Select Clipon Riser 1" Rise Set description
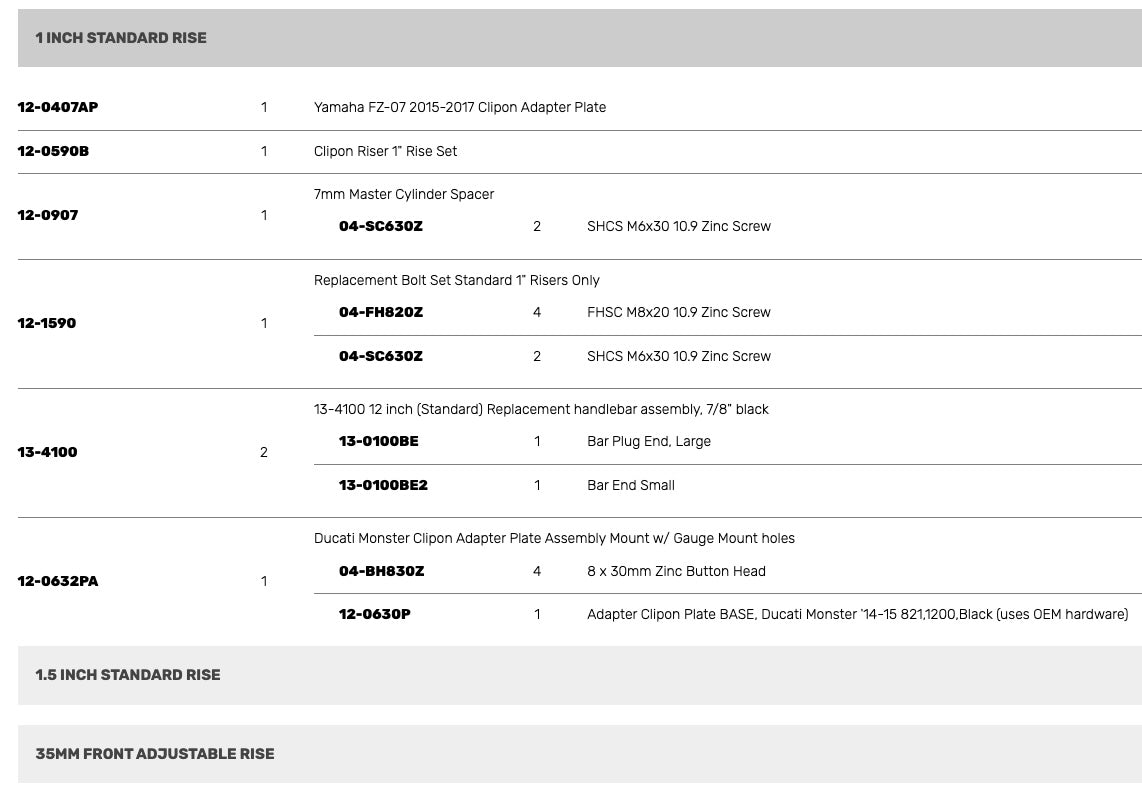This screenshot has width=1142, height=804. pos(385,151)
